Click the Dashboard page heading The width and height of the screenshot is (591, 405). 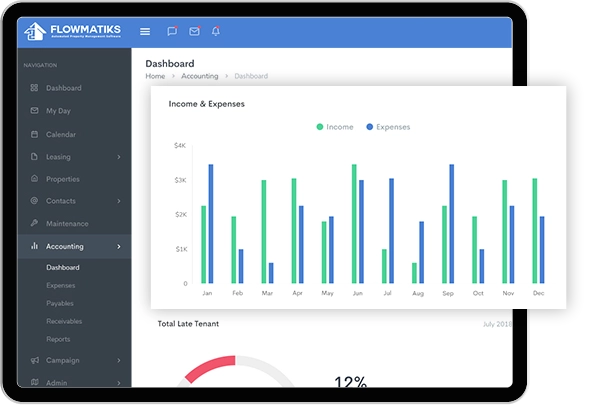tap(170, 64)
